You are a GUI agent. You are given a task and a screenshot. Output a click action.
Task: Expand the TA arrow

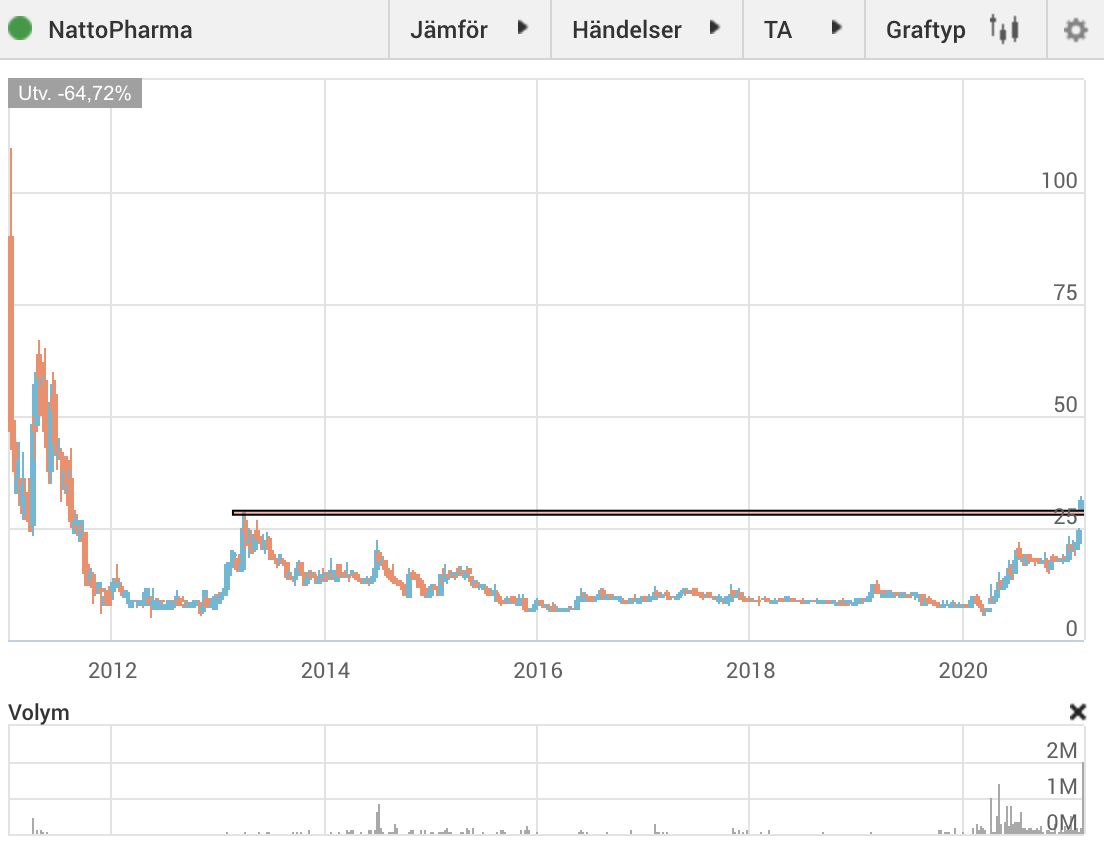836,27
